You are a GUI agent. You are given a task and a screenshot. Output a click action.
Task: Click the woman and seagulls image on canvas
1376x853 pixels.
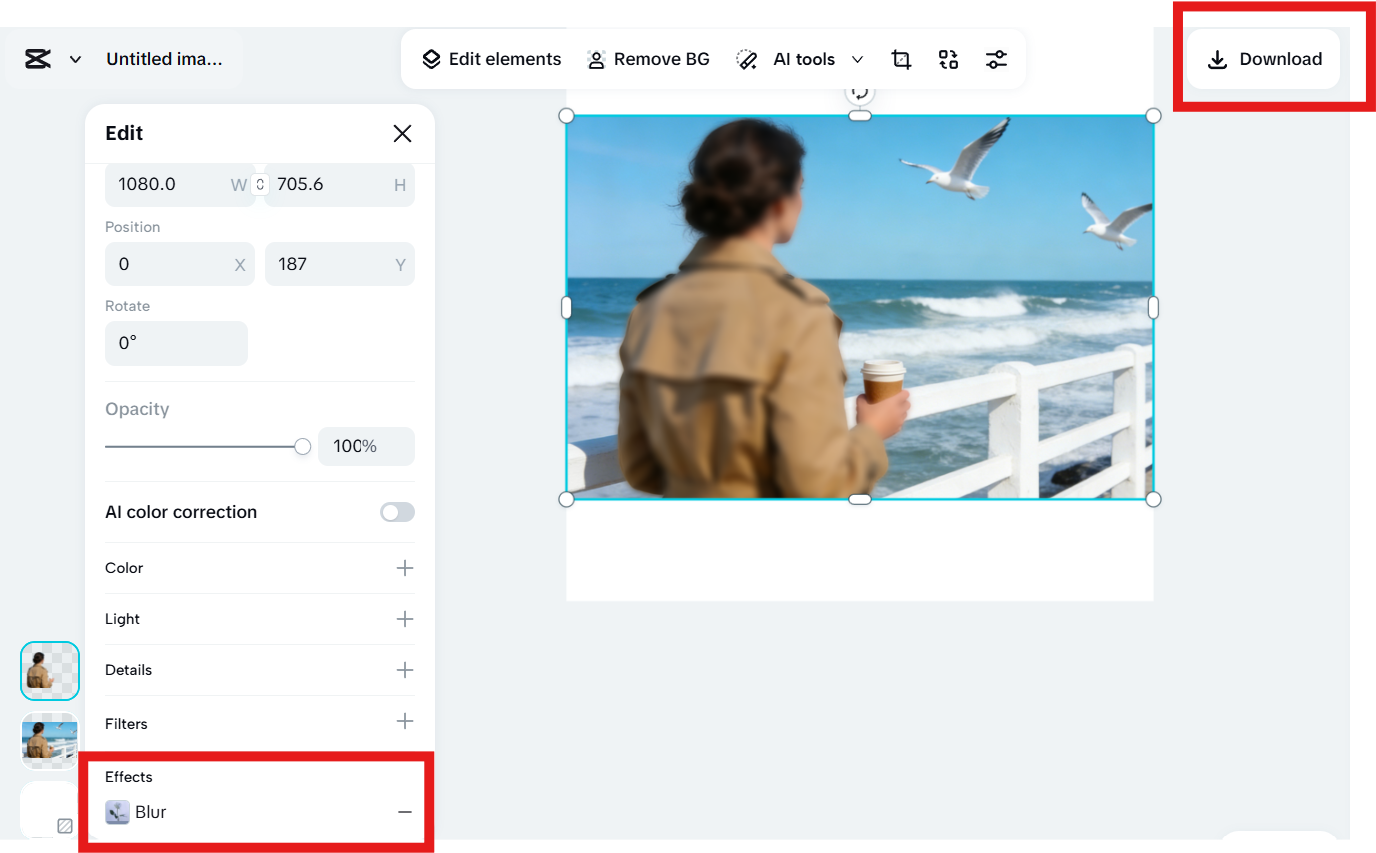(x=860, y=307)
